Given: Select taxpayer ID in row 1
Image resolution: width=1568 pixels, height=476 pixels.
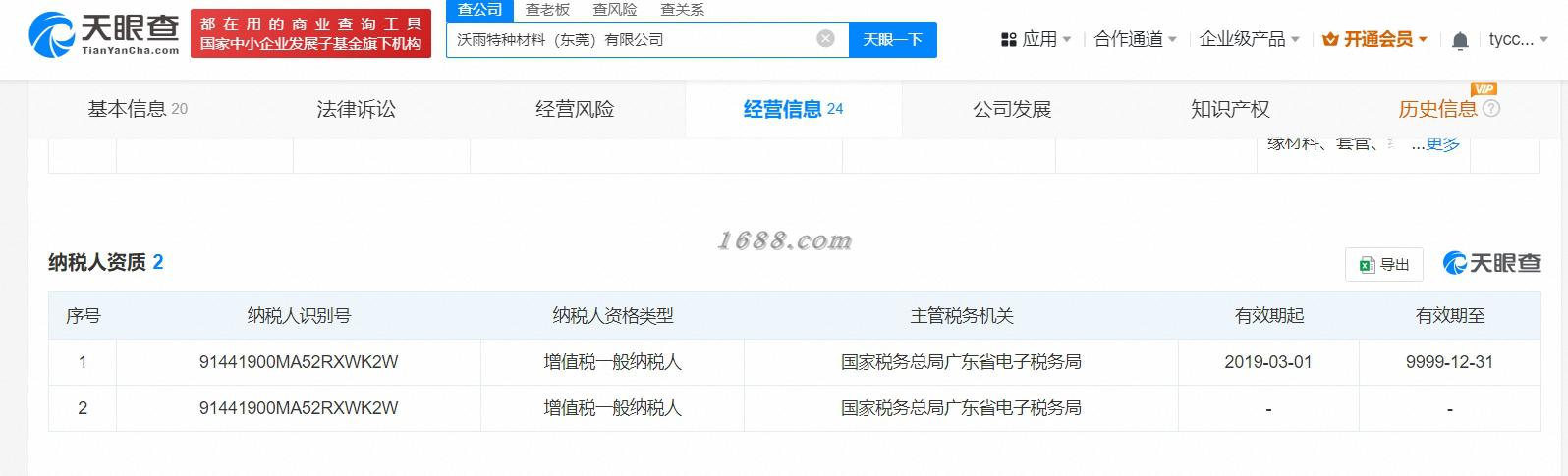Looking at the screenshot, I should 299,362.
